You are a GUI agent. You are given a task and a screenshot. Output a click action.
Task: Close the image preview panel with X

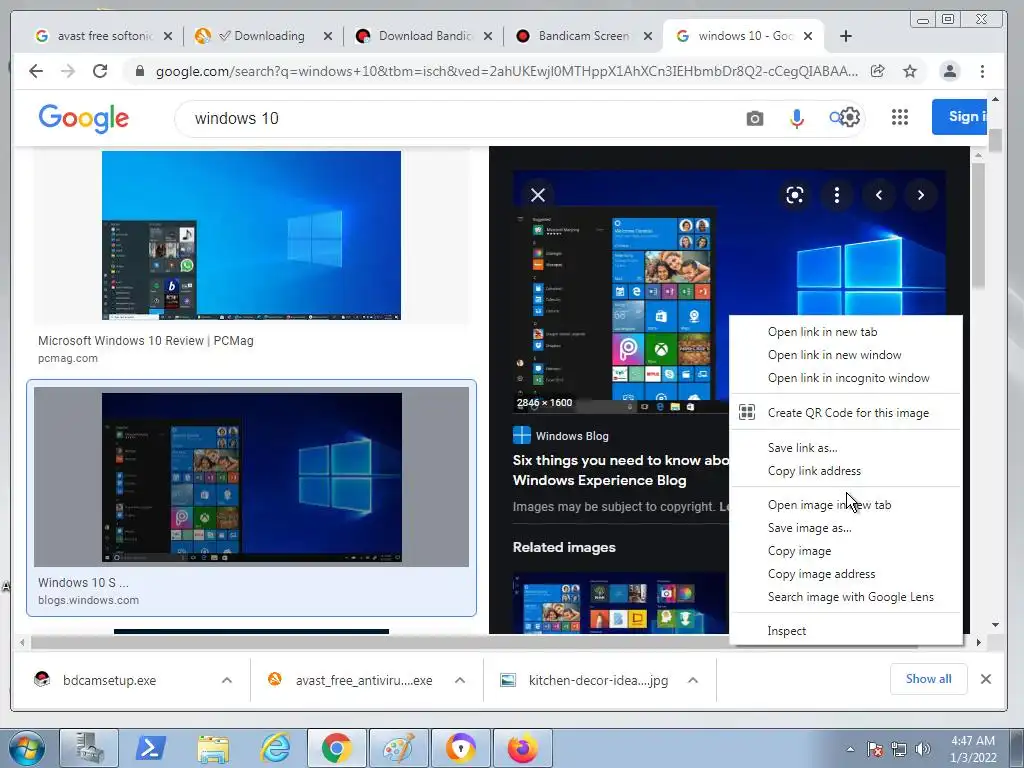tap(537, 195)
